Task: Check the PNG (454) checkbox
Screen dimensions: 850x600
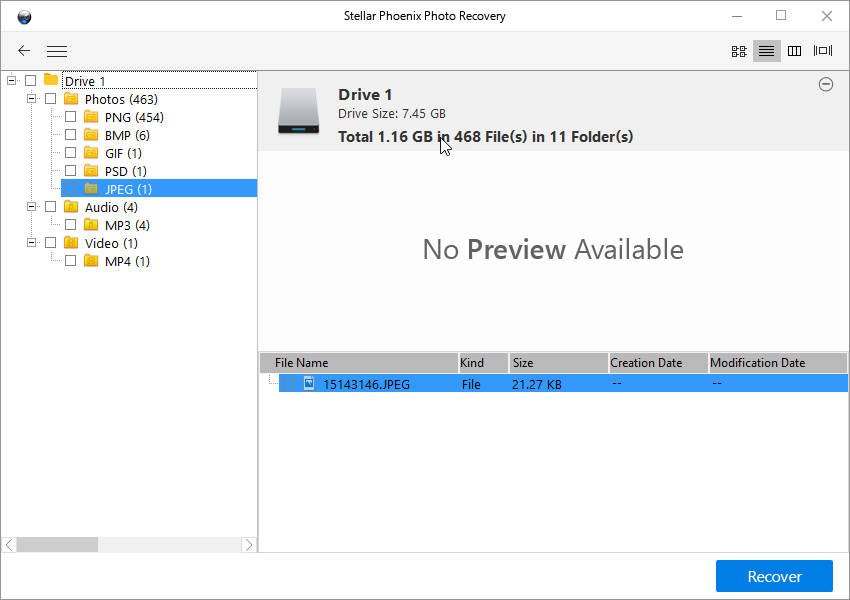Action: pyautogui.click(x=70, y=117)
